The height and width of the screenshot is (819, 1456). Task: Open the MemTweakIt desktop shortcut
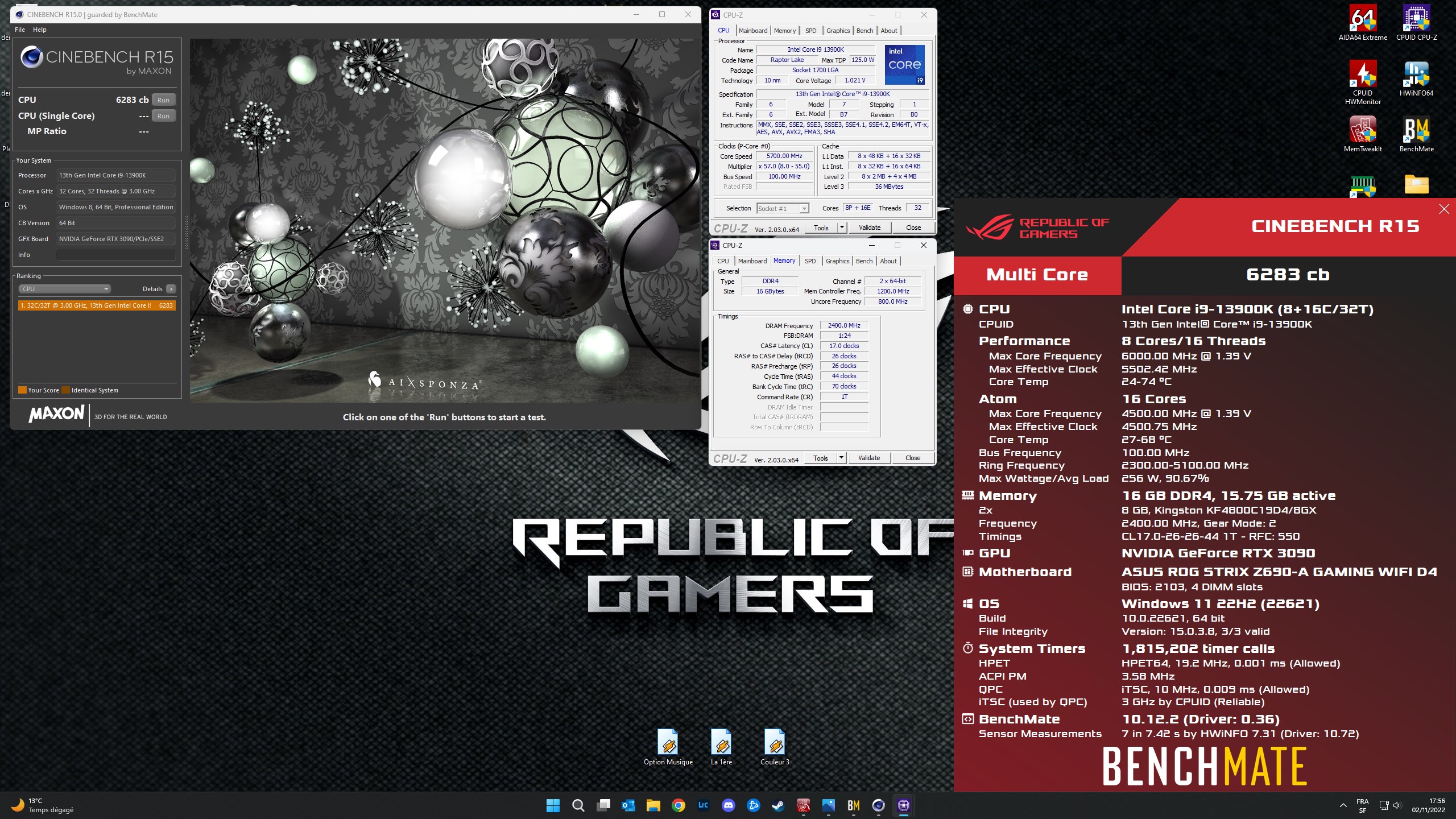[1363, 134]
